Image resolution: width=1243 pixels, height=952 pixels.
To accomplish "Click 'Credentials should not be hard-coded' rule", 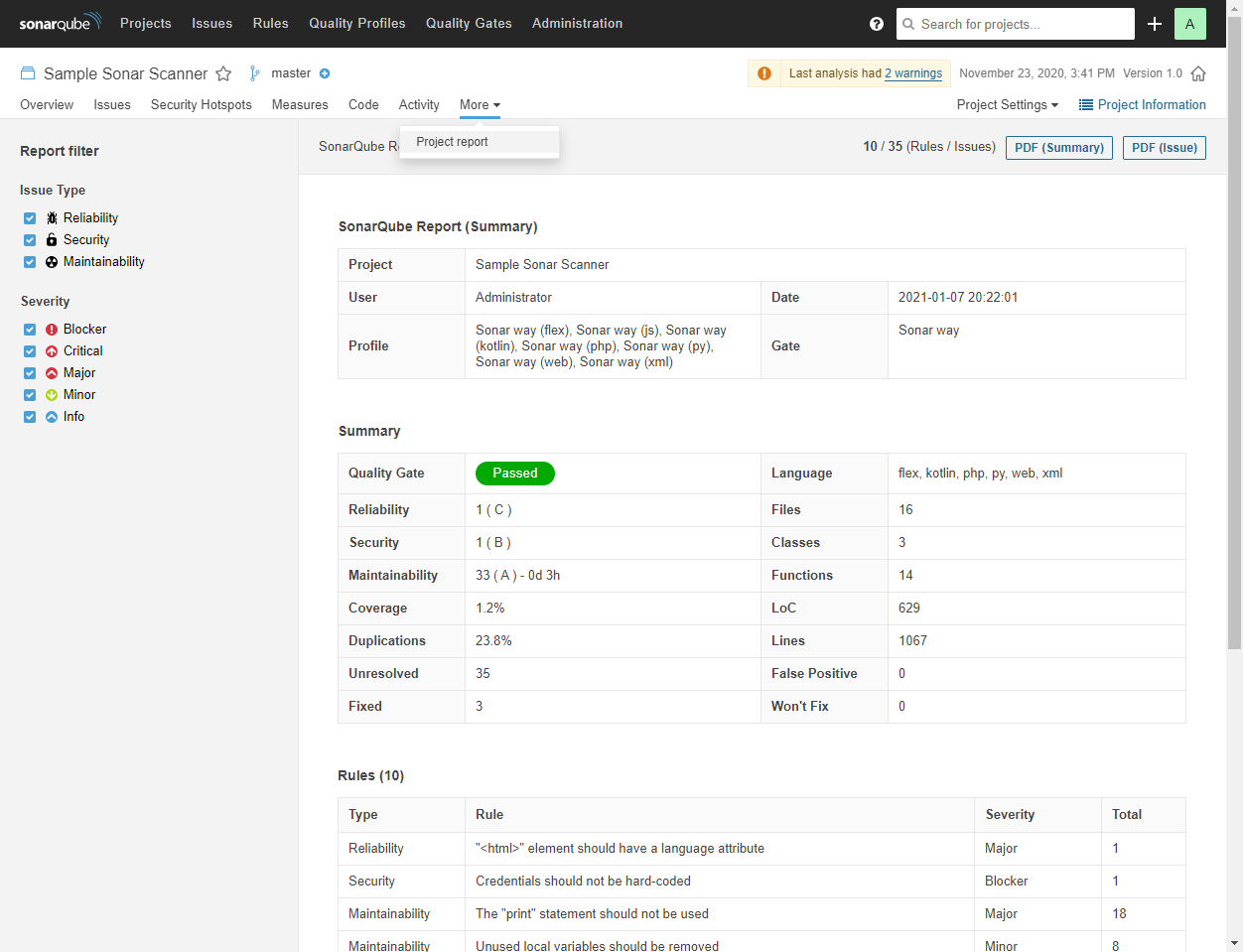I will [583, 882].
